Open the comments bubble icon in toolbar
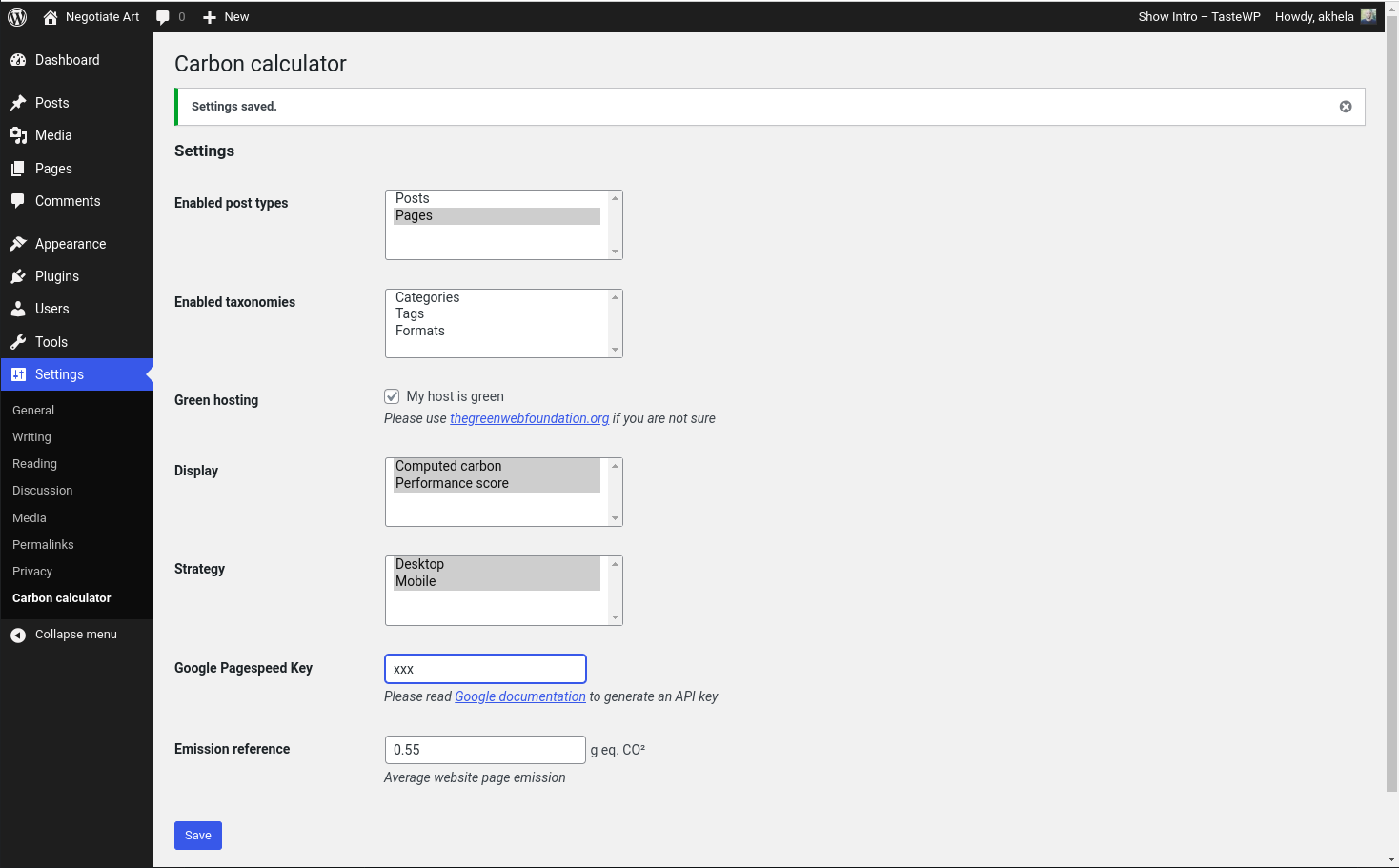Image resolution: width=1399 pixels, height=868 pixels. [163, 17]
